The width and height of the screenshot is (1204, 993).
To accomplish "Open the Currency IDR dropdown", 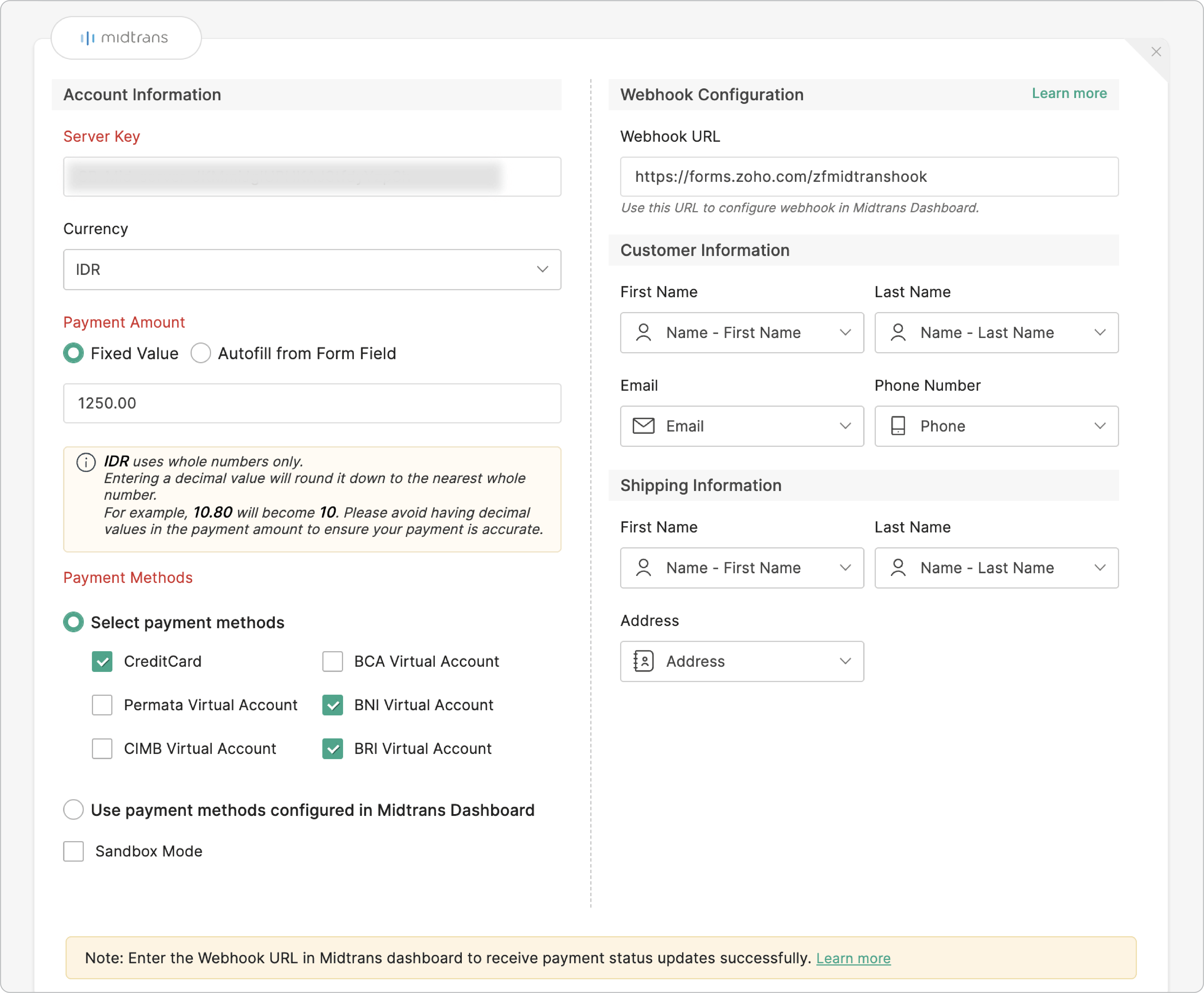I will point(312,269).
